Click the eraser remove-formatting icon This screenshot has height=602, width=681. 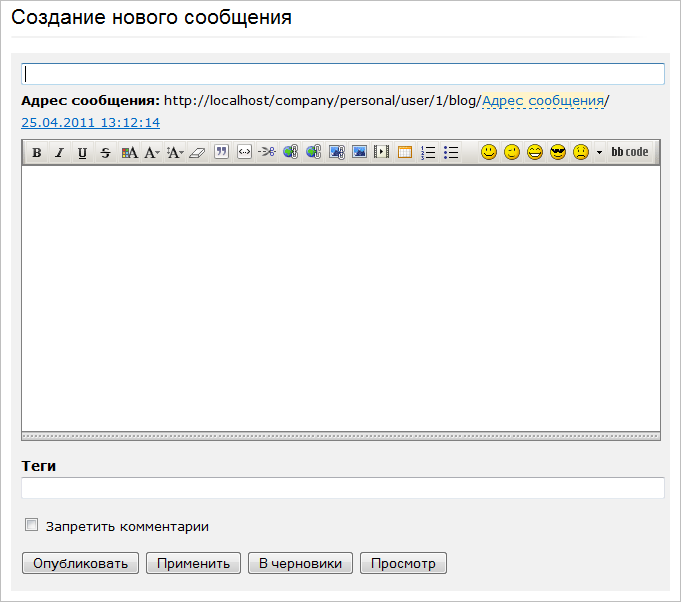[x=196, y=153]
